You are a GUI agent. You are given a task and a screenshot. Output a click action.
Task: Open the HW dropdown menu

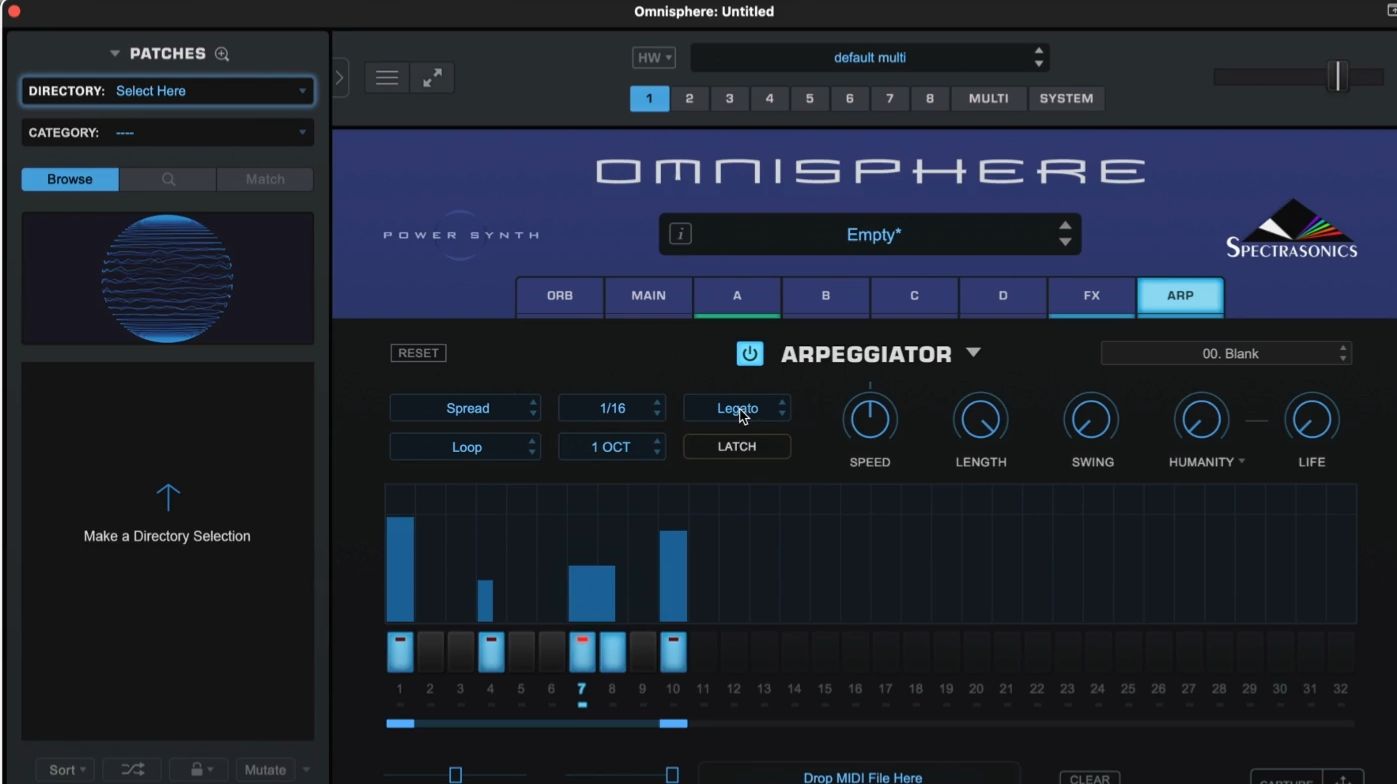coord(654,58)
